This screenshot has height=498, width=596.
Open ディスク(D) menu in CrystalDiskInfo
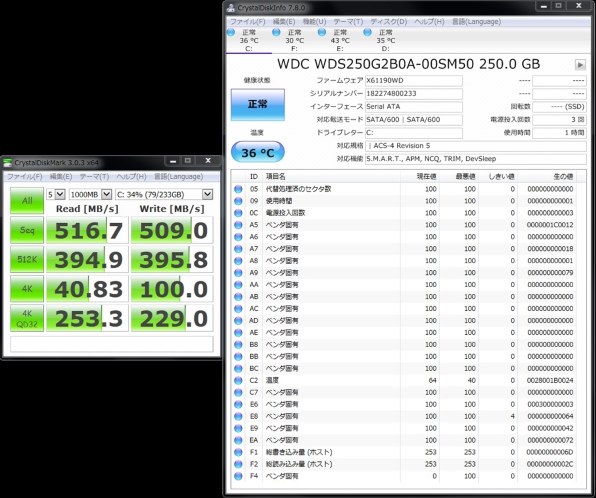coord(388,22)
